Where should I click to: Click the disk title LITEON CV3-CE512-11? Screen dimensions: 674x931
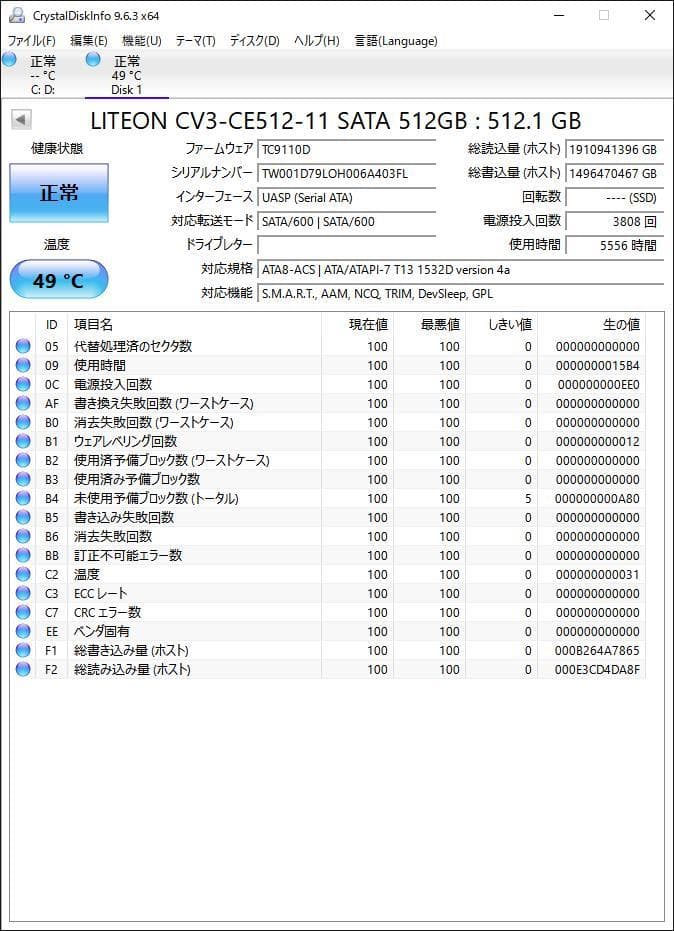(x=336, y=121)
